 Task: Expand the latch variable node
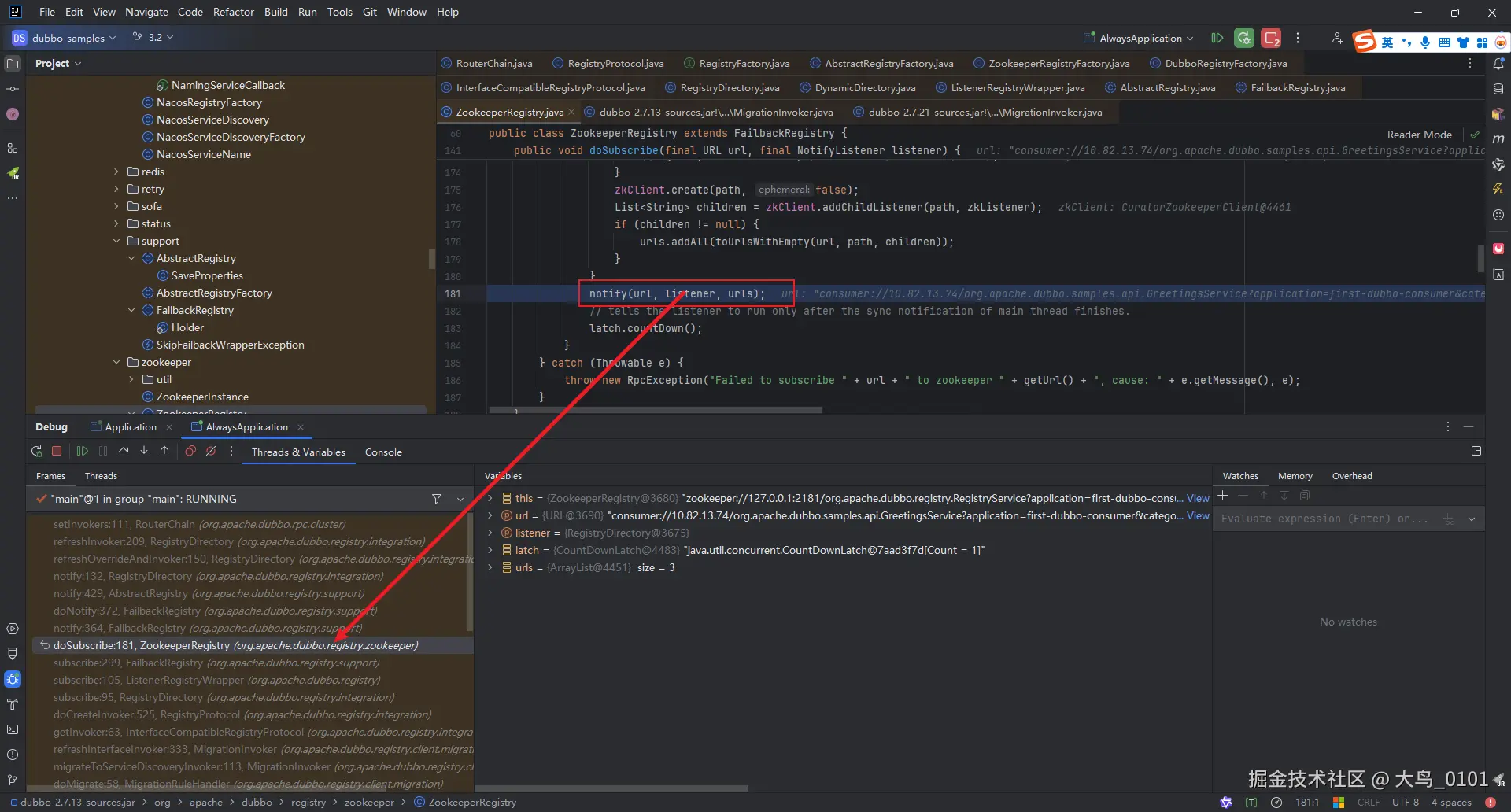pos(490,550)
